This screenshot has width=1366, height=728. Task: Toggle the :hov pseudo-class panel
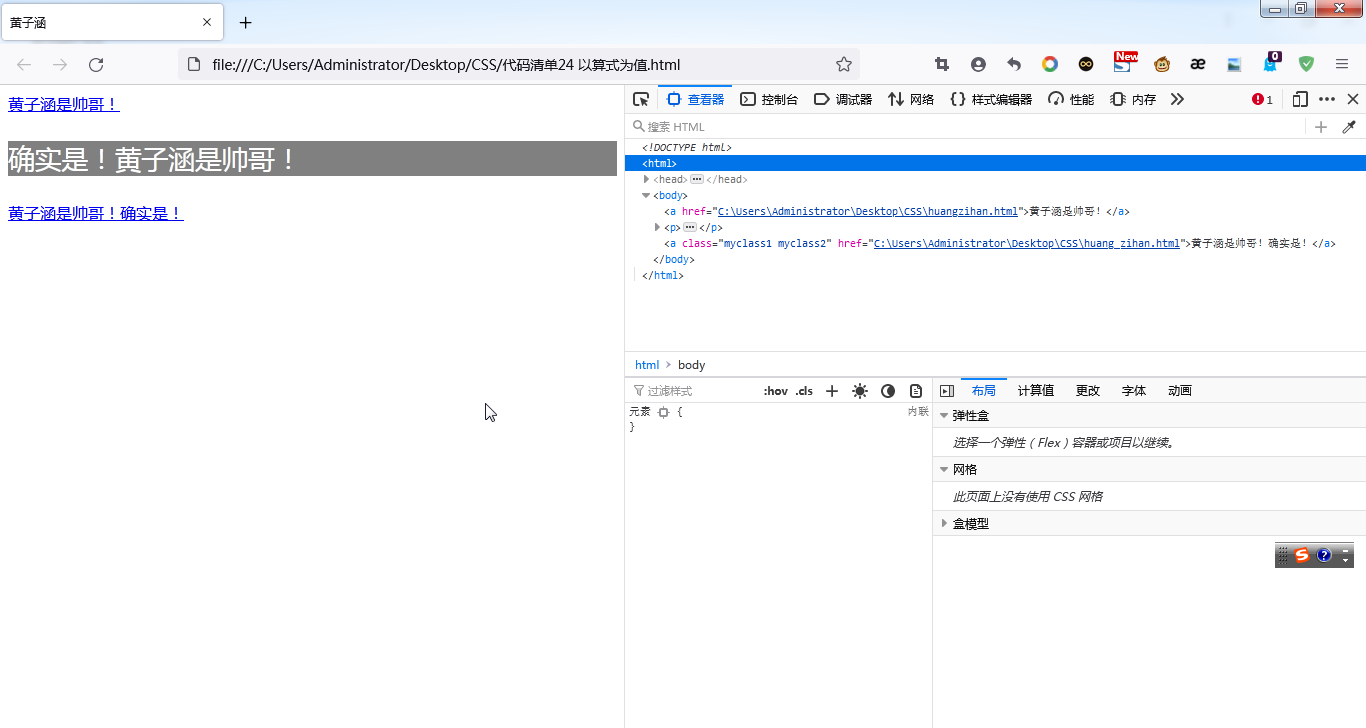click(x=775, y=391)
